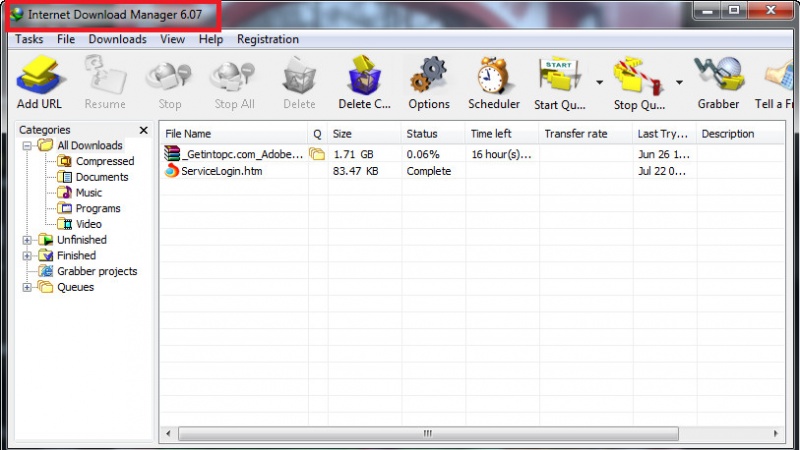Screen dimensions: 800x450
Task: Launch the Grabber tool icon
Action: pyautogui.click(x=718, y=76)
